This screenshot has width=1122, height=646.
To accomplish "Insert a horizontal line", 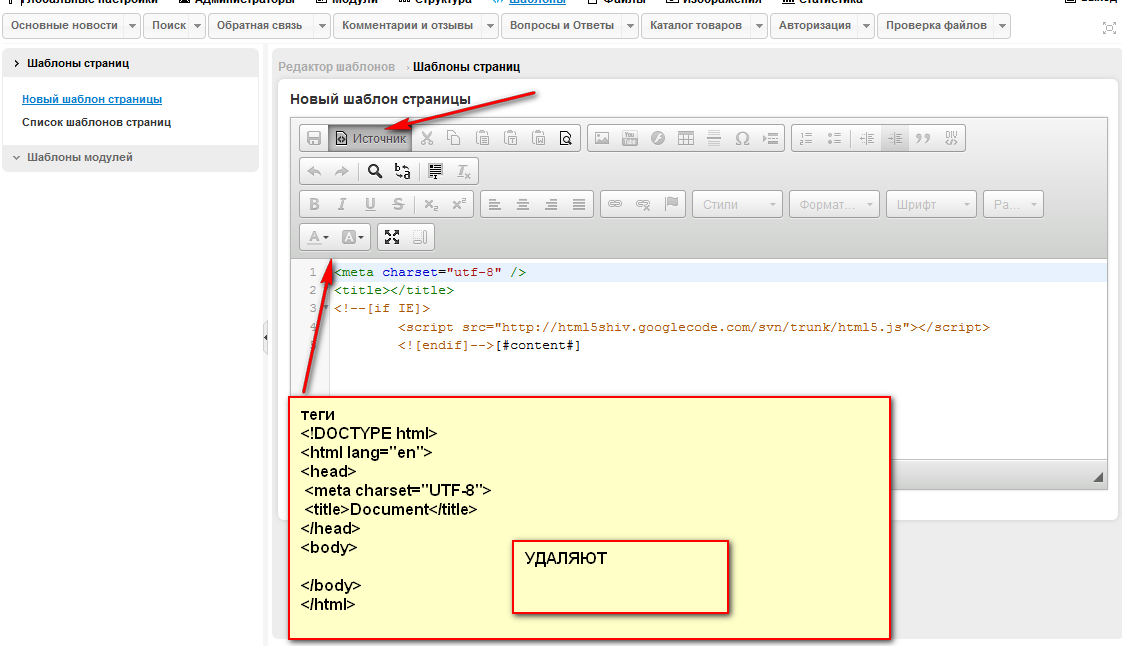I will [713, 138].
